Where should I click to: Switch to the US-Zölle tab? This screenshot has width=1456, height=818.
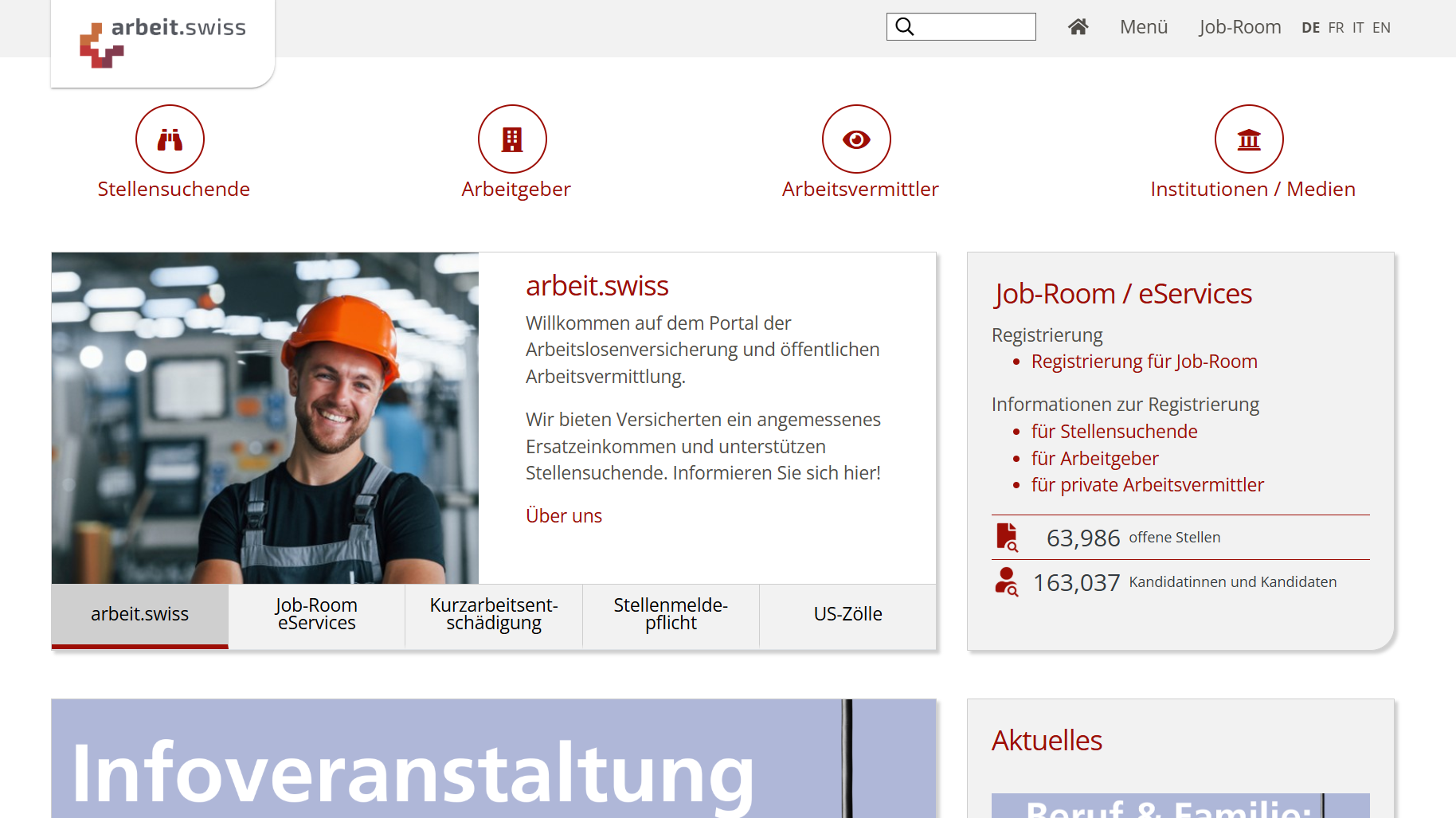[x=847, y=614]
